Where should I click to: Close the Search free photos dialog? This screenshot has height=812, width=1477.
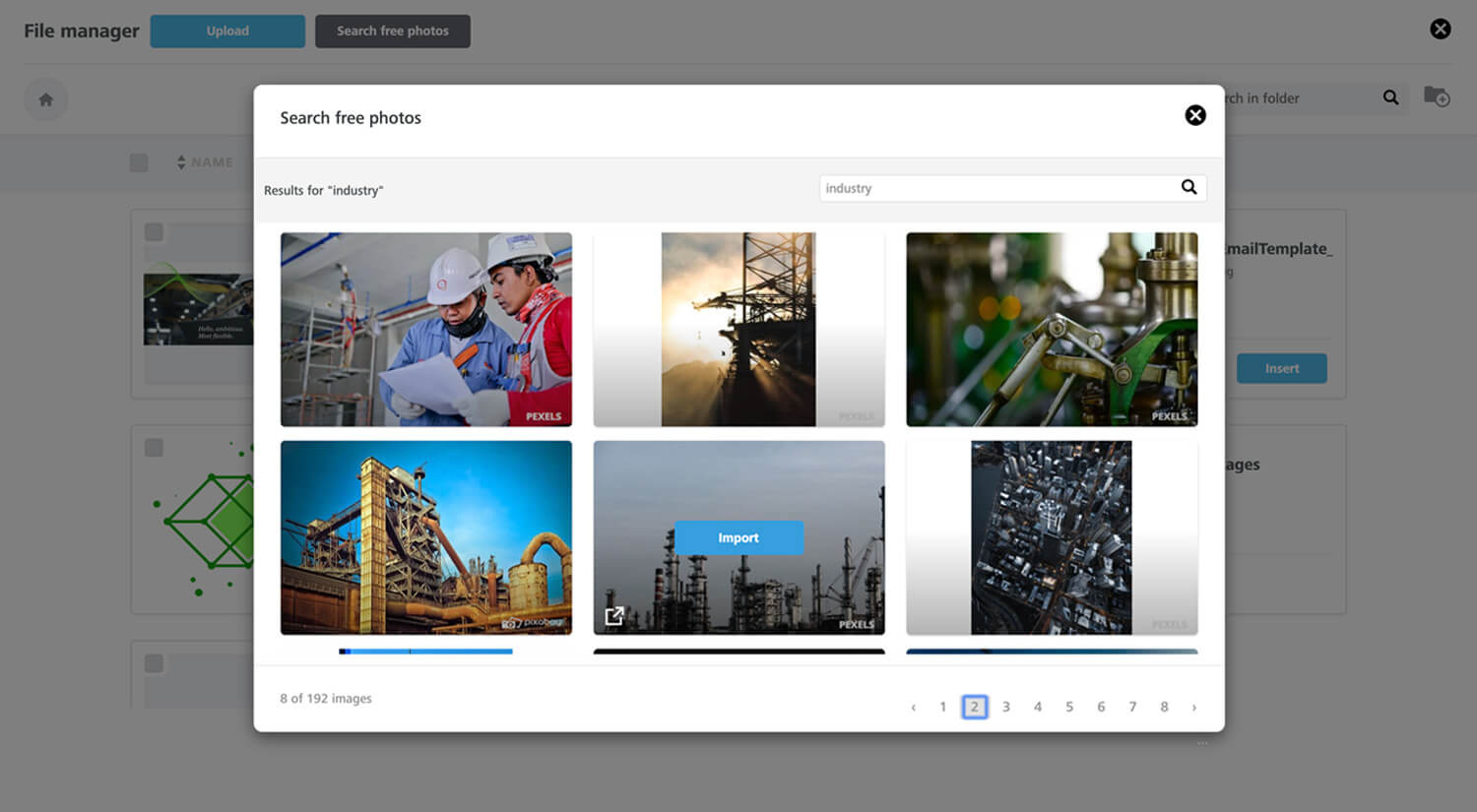click(1194, 115)
